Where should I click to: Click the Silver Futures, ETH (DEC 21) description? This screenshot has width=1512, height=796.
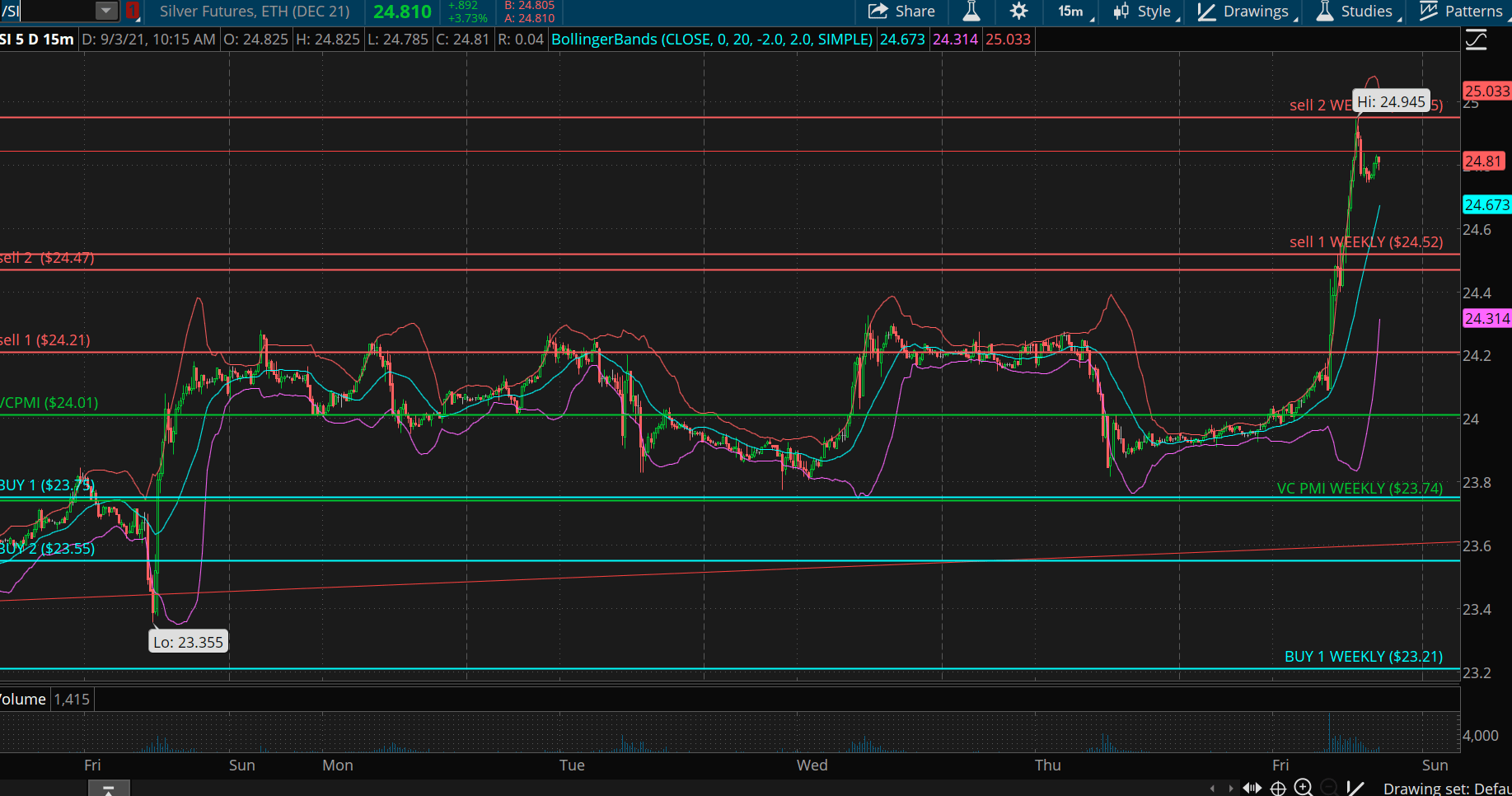tap(255, 12)
